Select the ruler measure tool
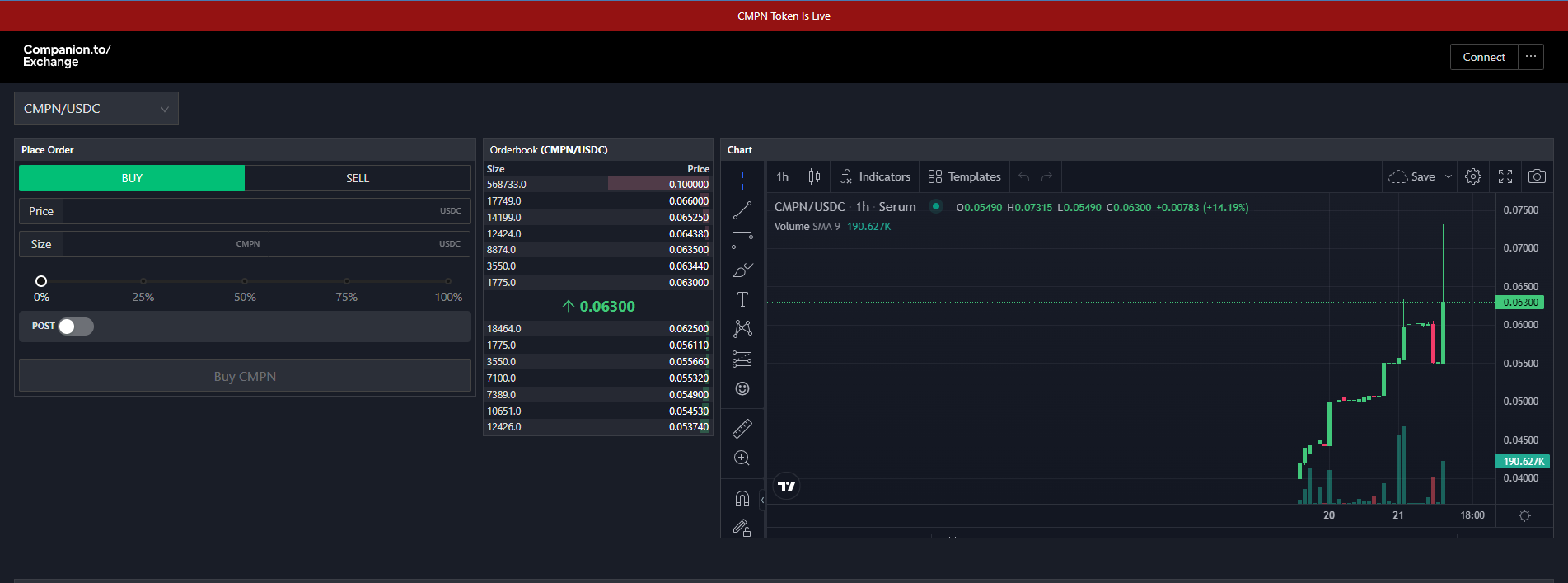The height and width of the screenshot is (583, 1568). tap(742, 428)
